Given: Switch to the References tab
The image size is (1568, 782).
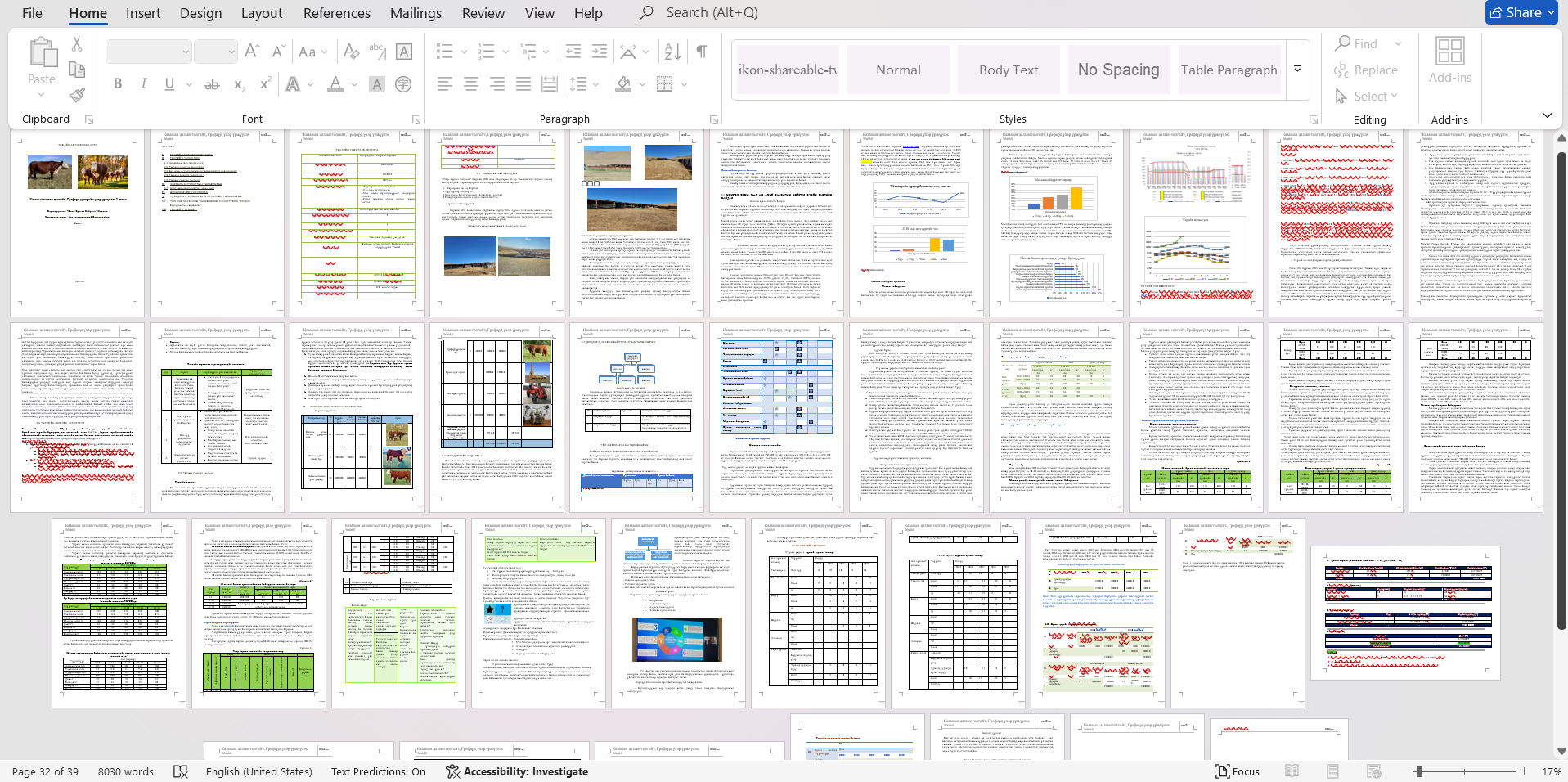Looking at the screenshot, I should pos(337,13).
